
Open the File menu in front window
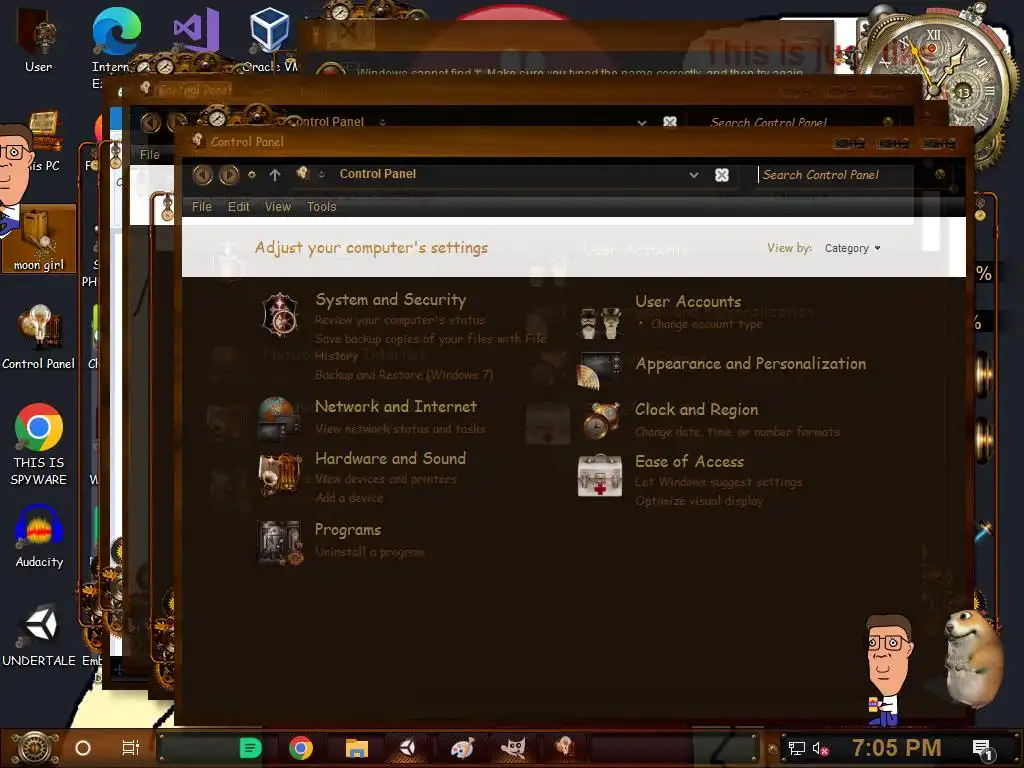click(x=201, y=206)
